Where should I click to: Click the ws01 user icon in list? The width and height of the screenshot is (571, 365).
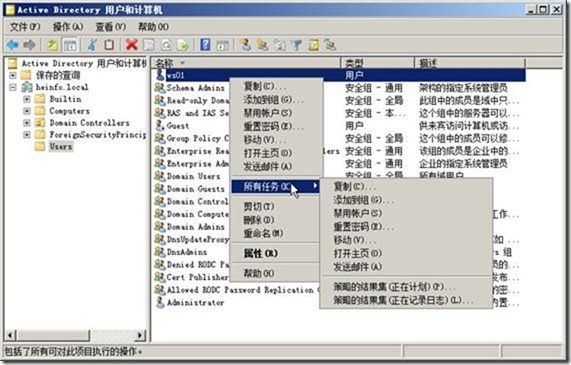[x=160, y=75]
